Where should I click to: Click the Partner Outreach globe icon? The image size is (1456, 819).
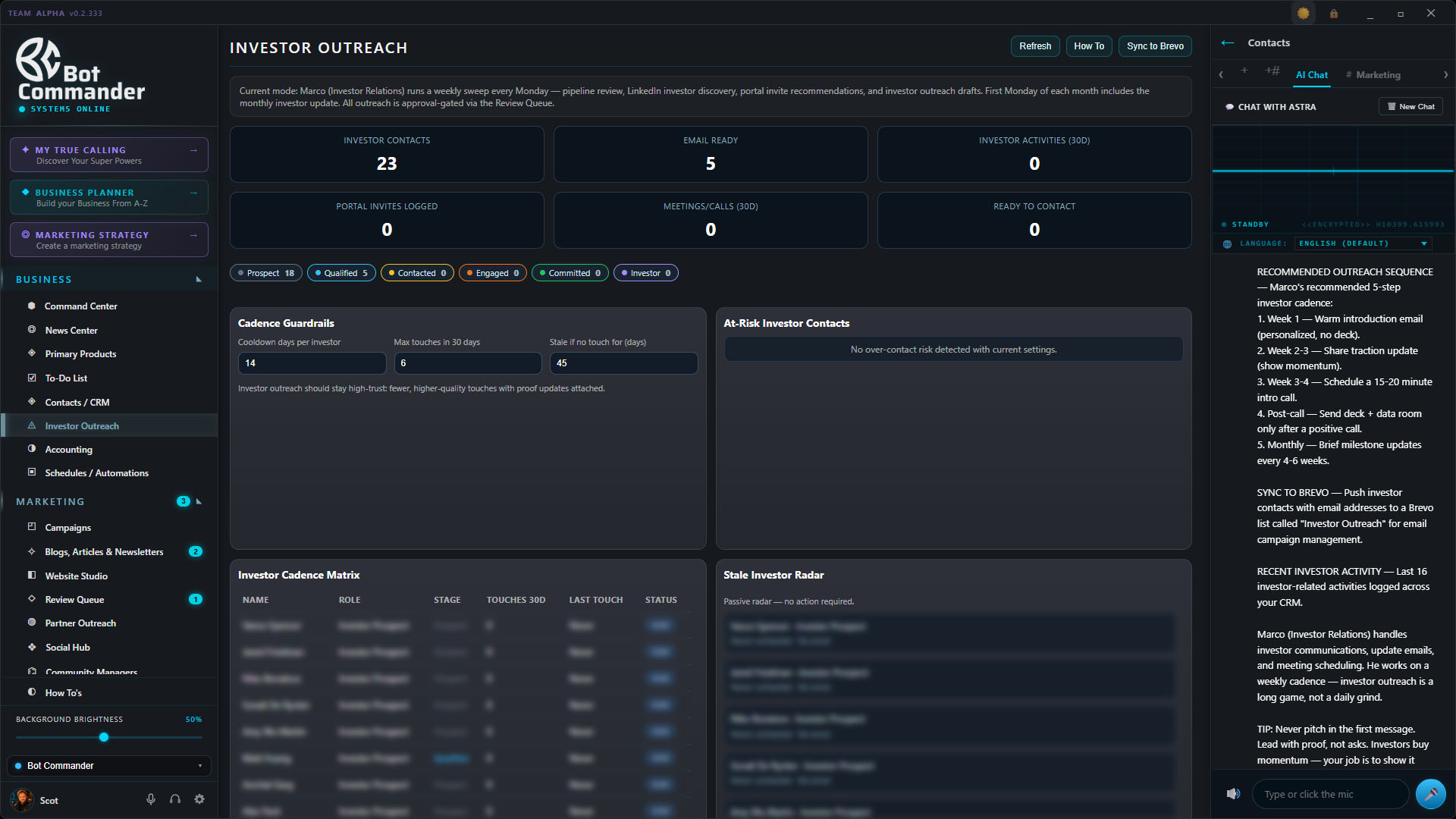pos(32,623)
